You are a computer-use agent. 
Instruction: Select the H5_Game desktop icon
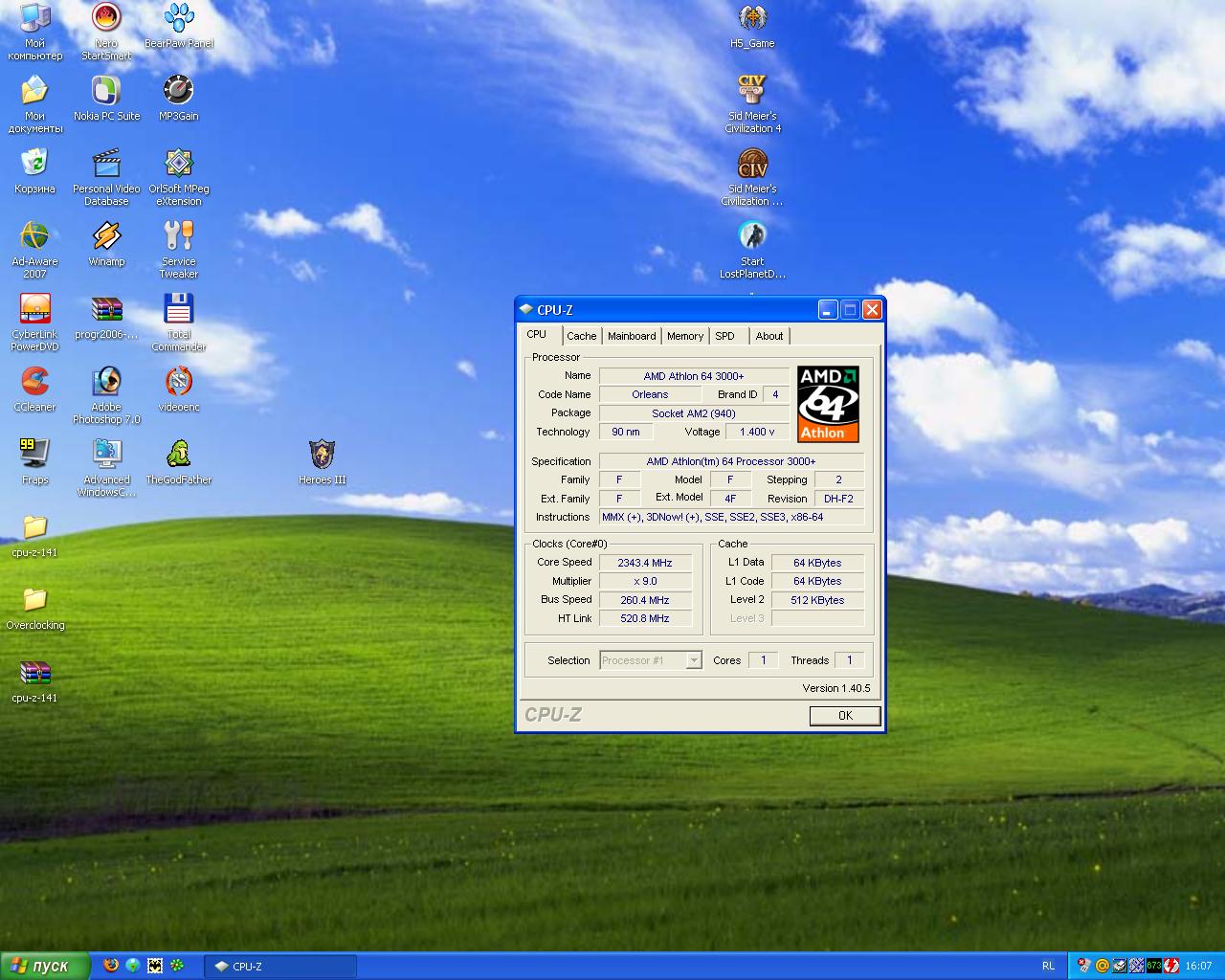[752, 25]
